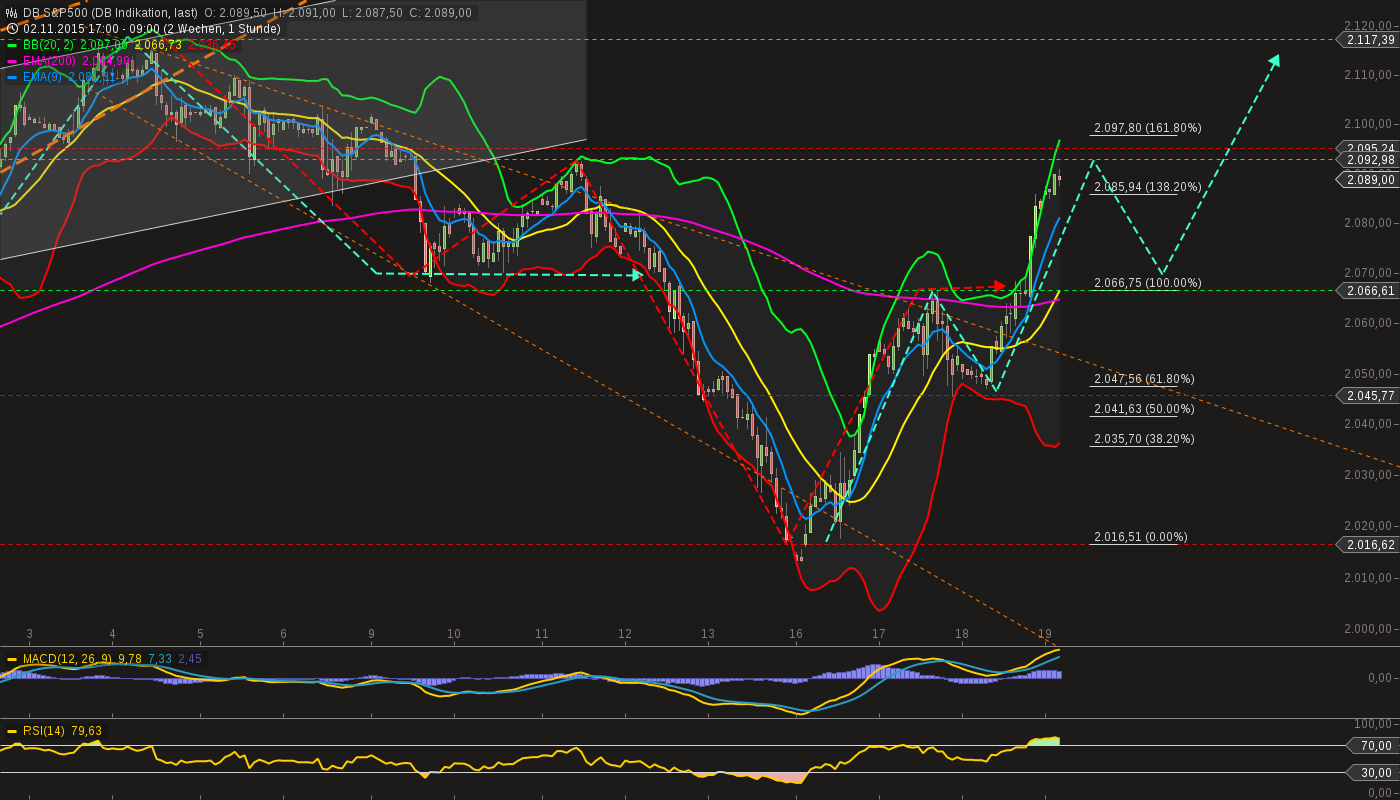Click the red 2.016,62 price marker
The height and width of the screenshot is (800, 1400).
(1367, 545)
